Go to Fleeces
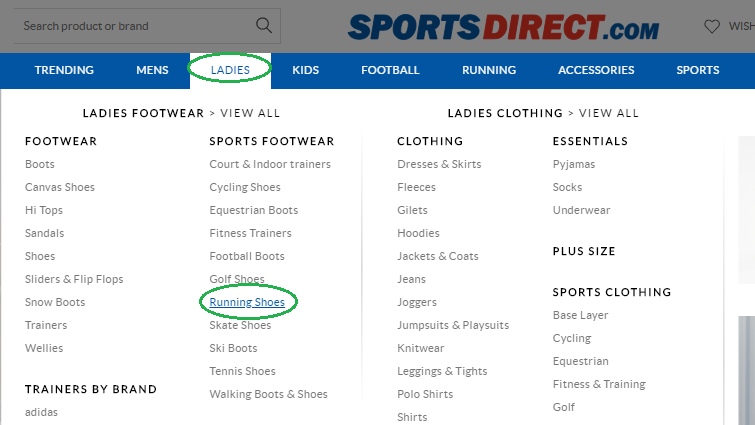755x425 pixels. pyautogui.click(x=417, y=187)
